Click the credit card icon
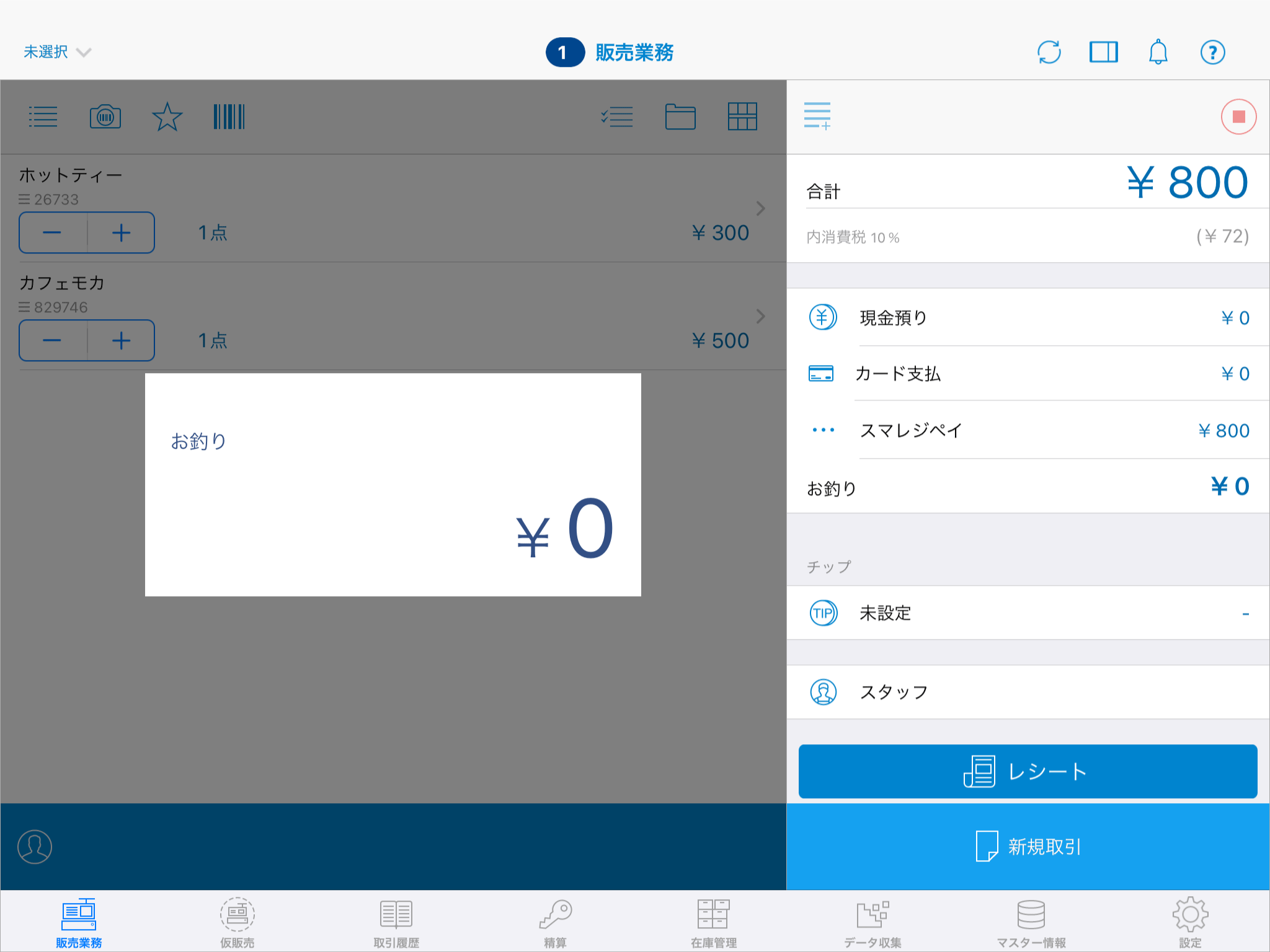Screen dimensions: 1270x952 (821, 373)
